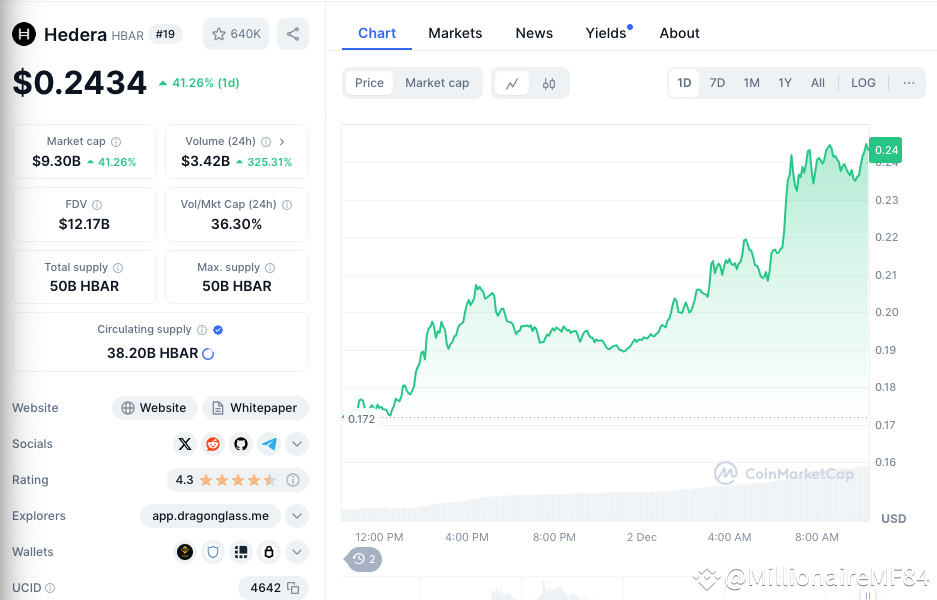Switch to line chart view
937x600 pixels.
512,83
